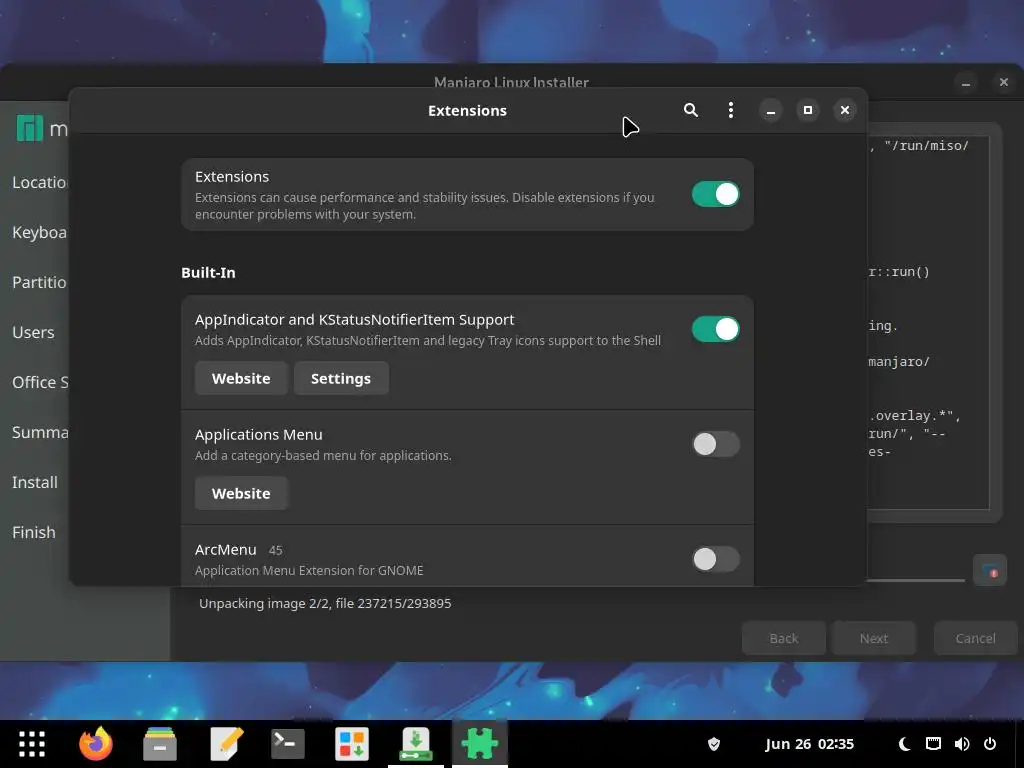Select Finish step in installer sidebar
The image size is (1024, 768).
click(x=34, y=532)
